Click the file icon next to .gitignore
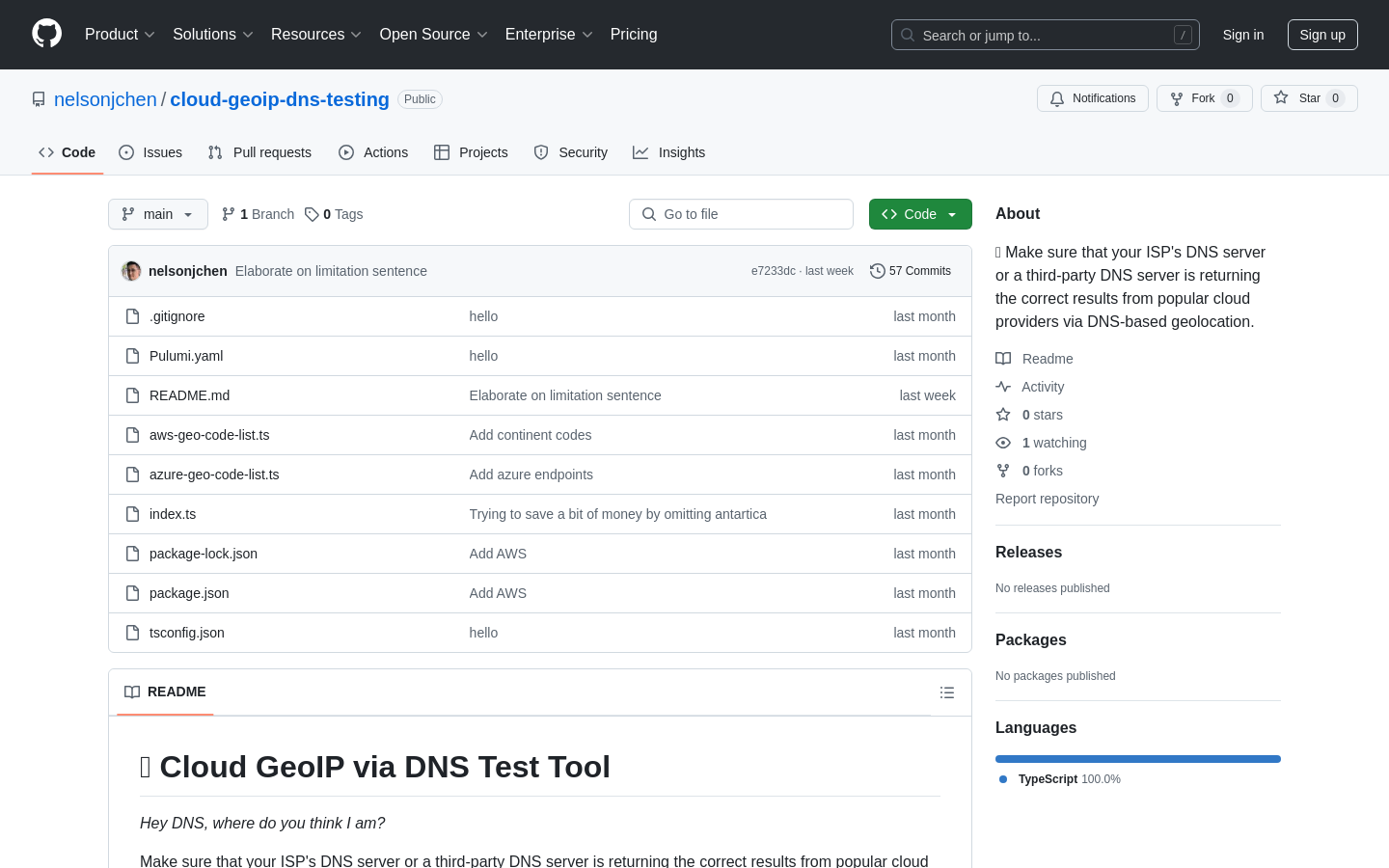Image resolution: width=1389 pixels, height=868 pixels. (133, 316)
